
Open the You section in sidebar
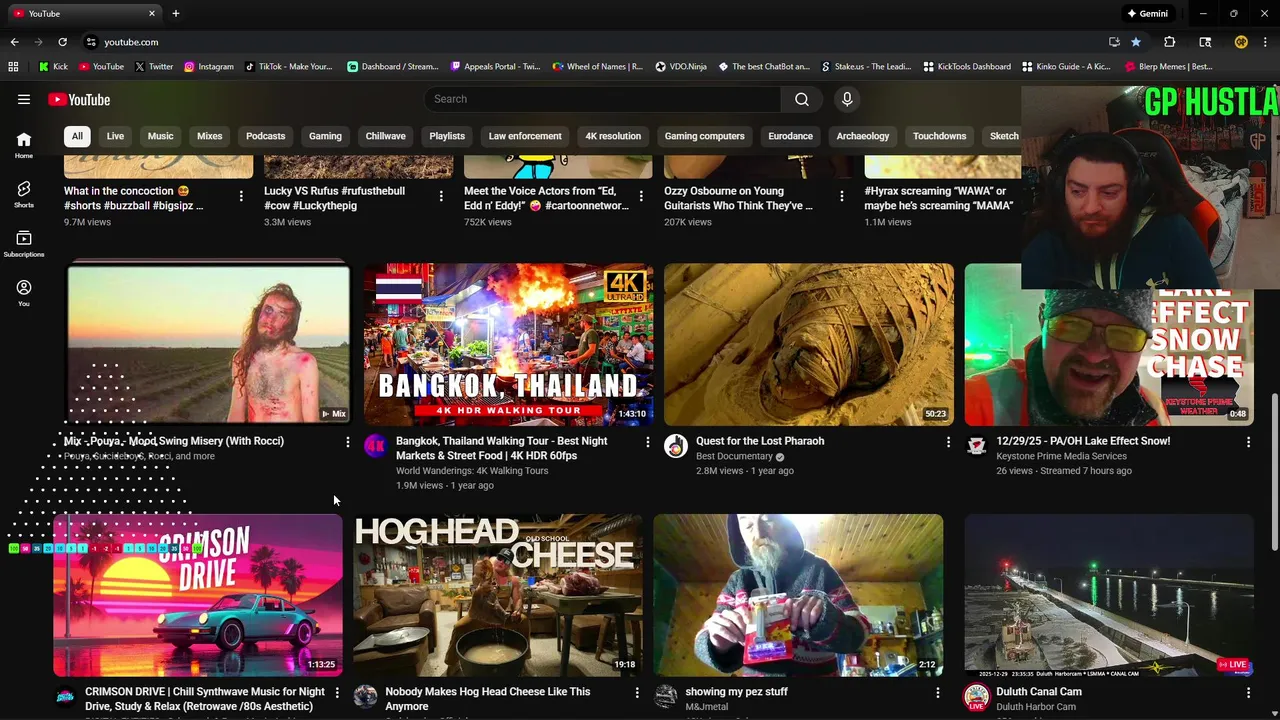point(24,292)
